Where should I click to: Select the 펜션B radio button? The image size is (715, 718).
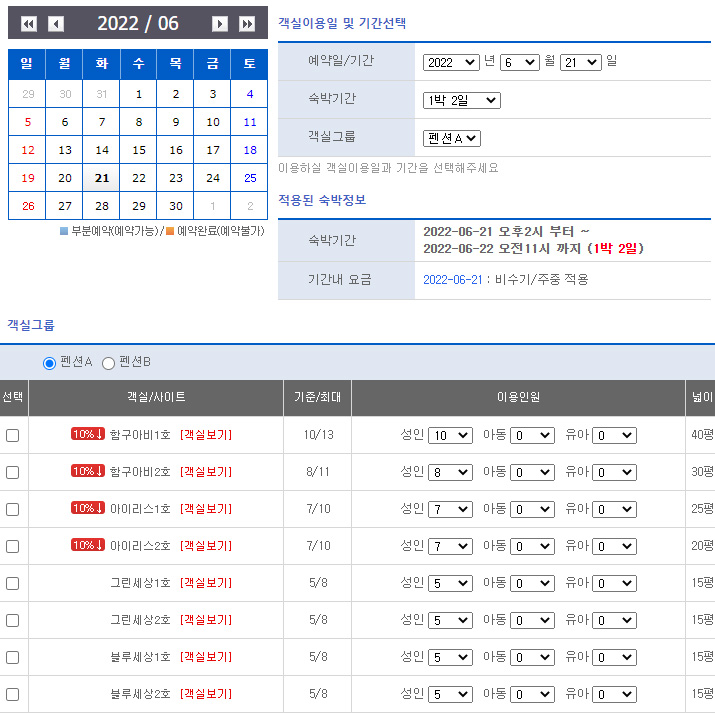(108, 363)
